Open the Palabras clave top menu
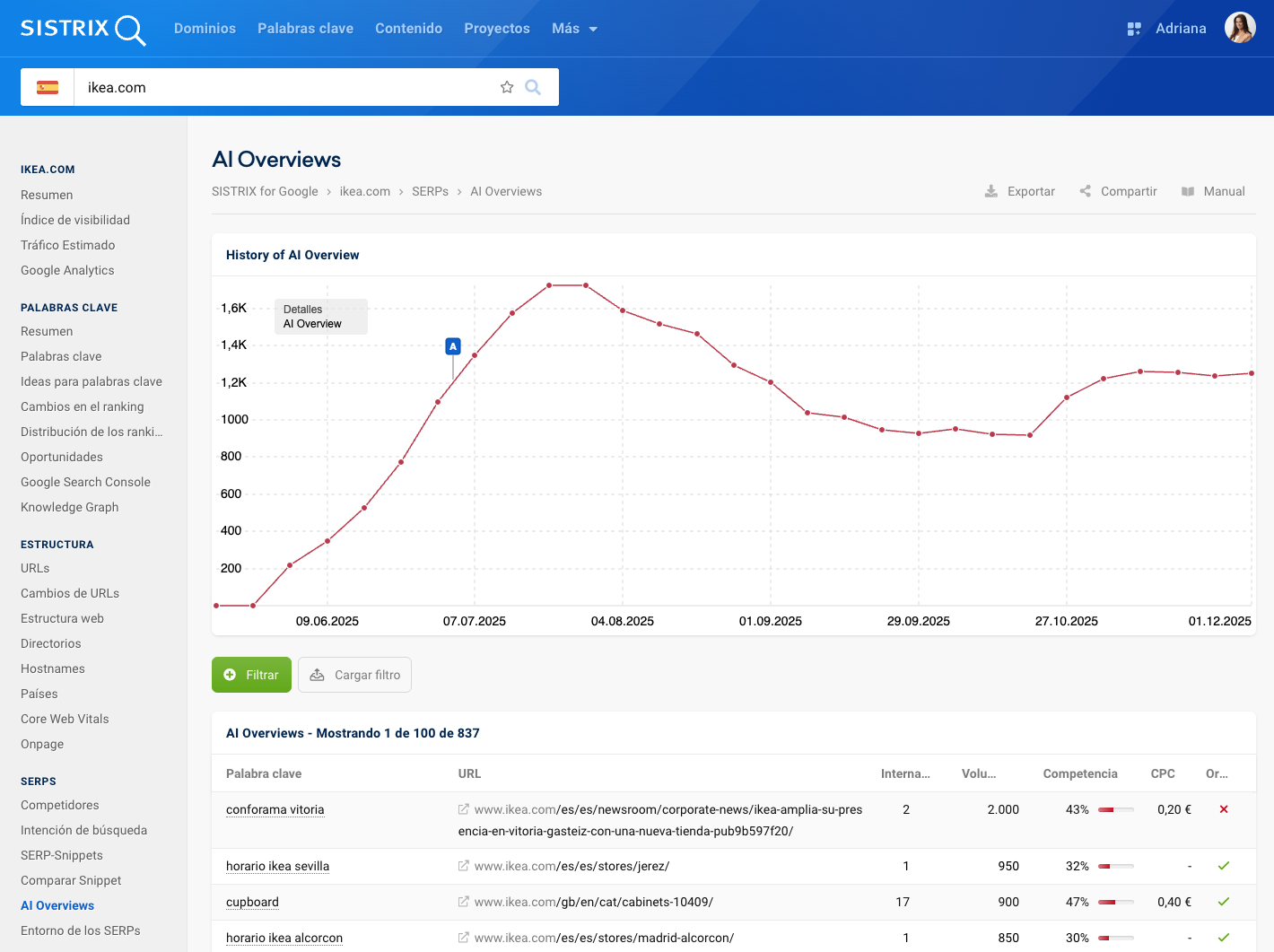This screenshot has height=952, width=1274. point(305,29)
